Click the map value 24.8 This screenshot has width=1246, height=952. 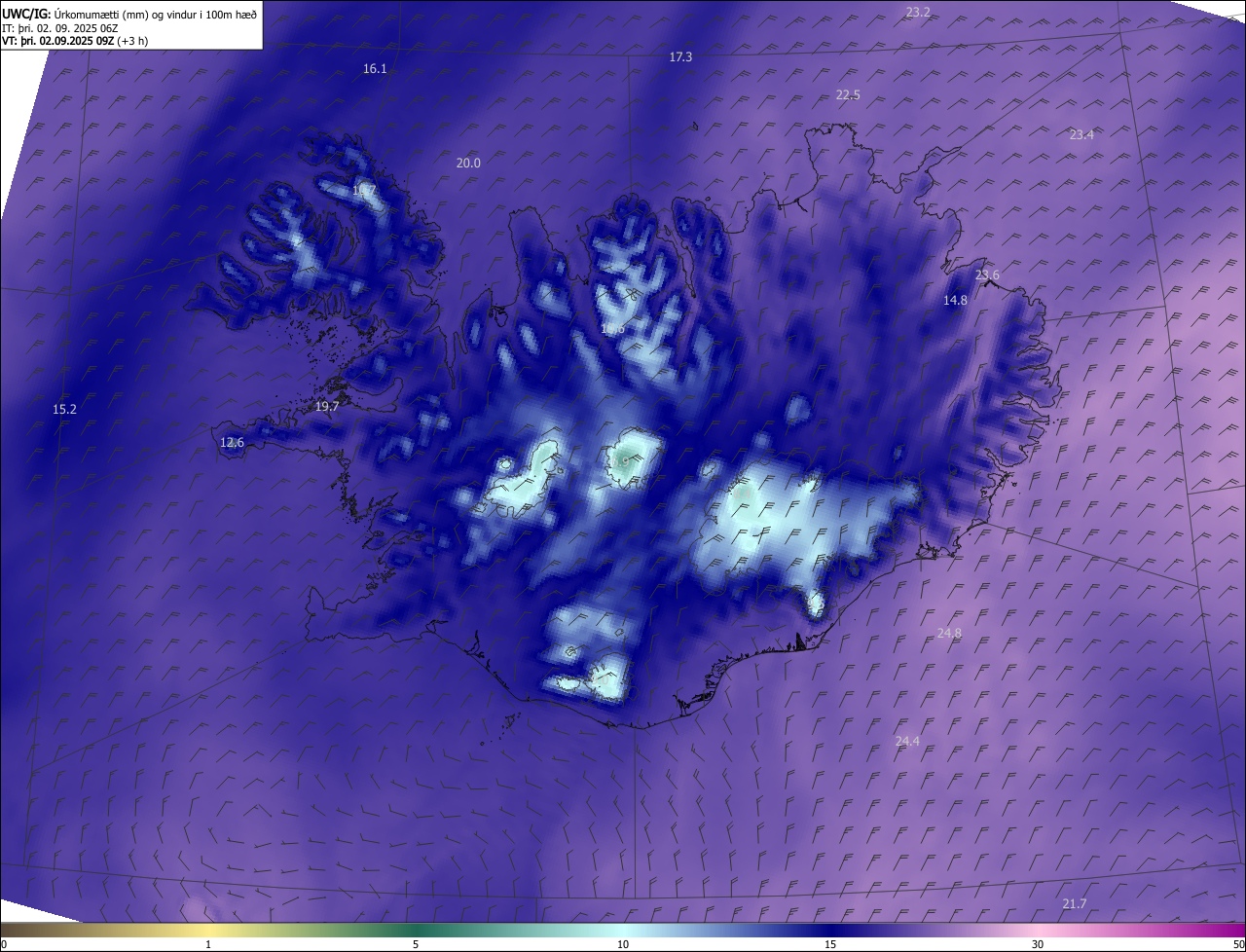(949, 633)
